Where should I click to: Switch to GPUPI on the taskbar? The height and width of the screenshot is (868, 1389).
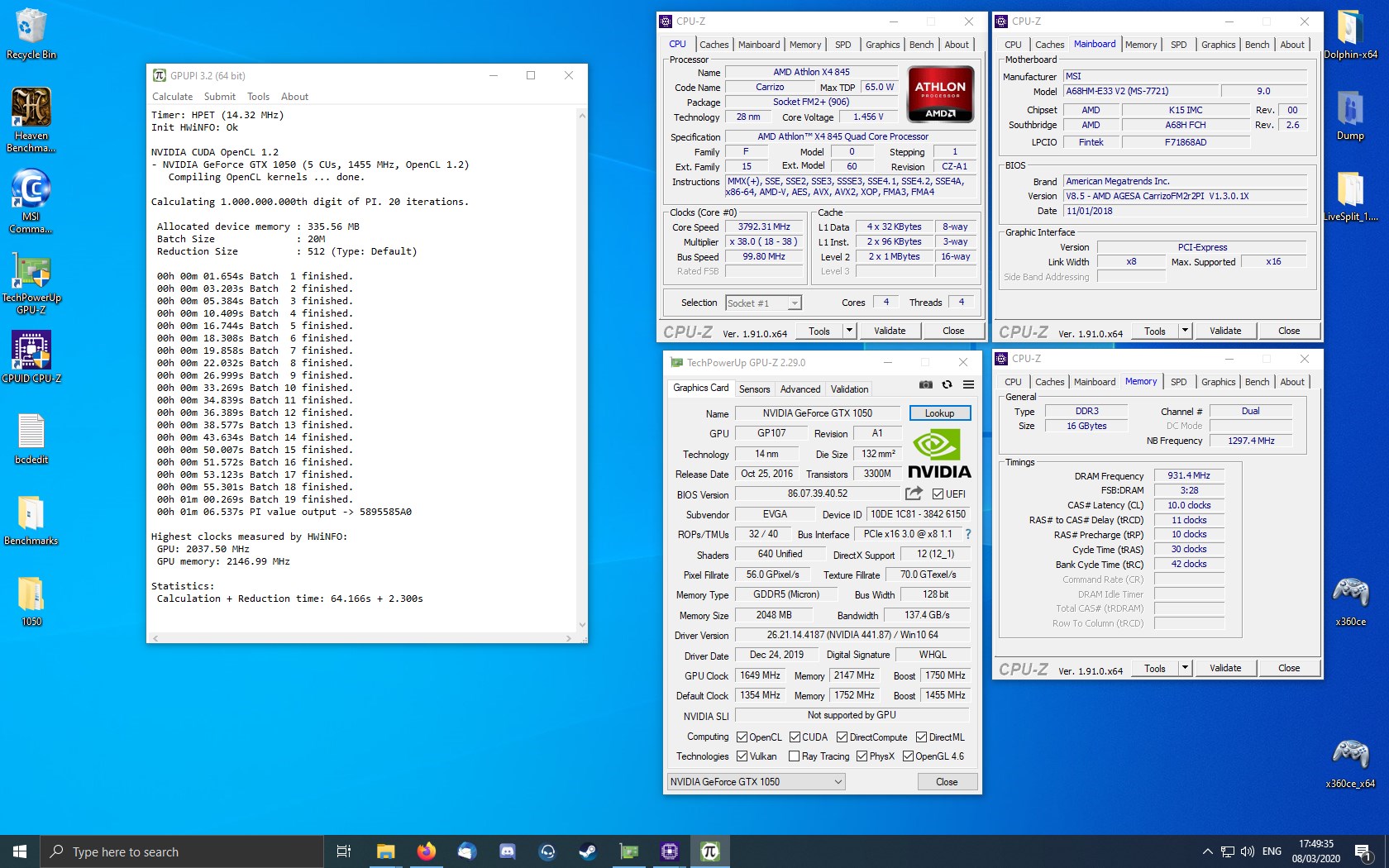pyautogui.click(x=709, y=851)
